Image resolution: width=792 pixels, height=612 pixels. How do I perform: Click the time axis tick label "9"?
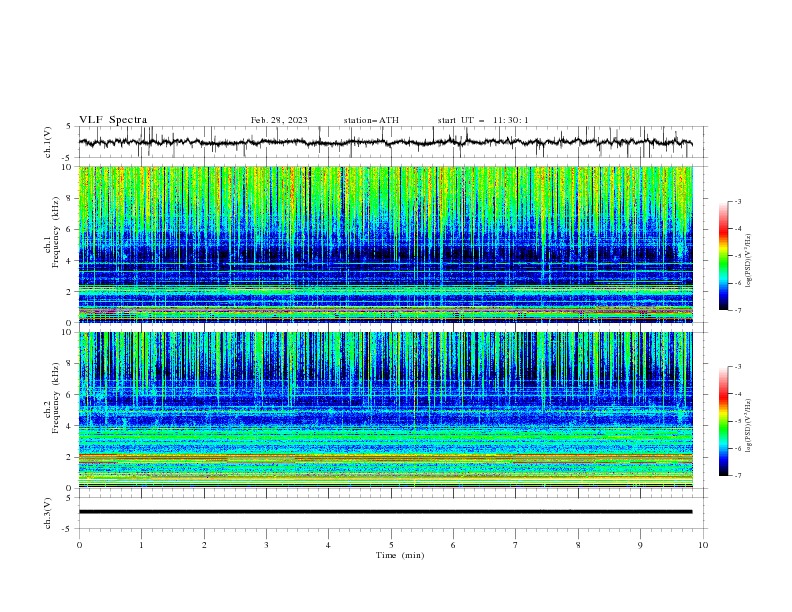[641, 545]
